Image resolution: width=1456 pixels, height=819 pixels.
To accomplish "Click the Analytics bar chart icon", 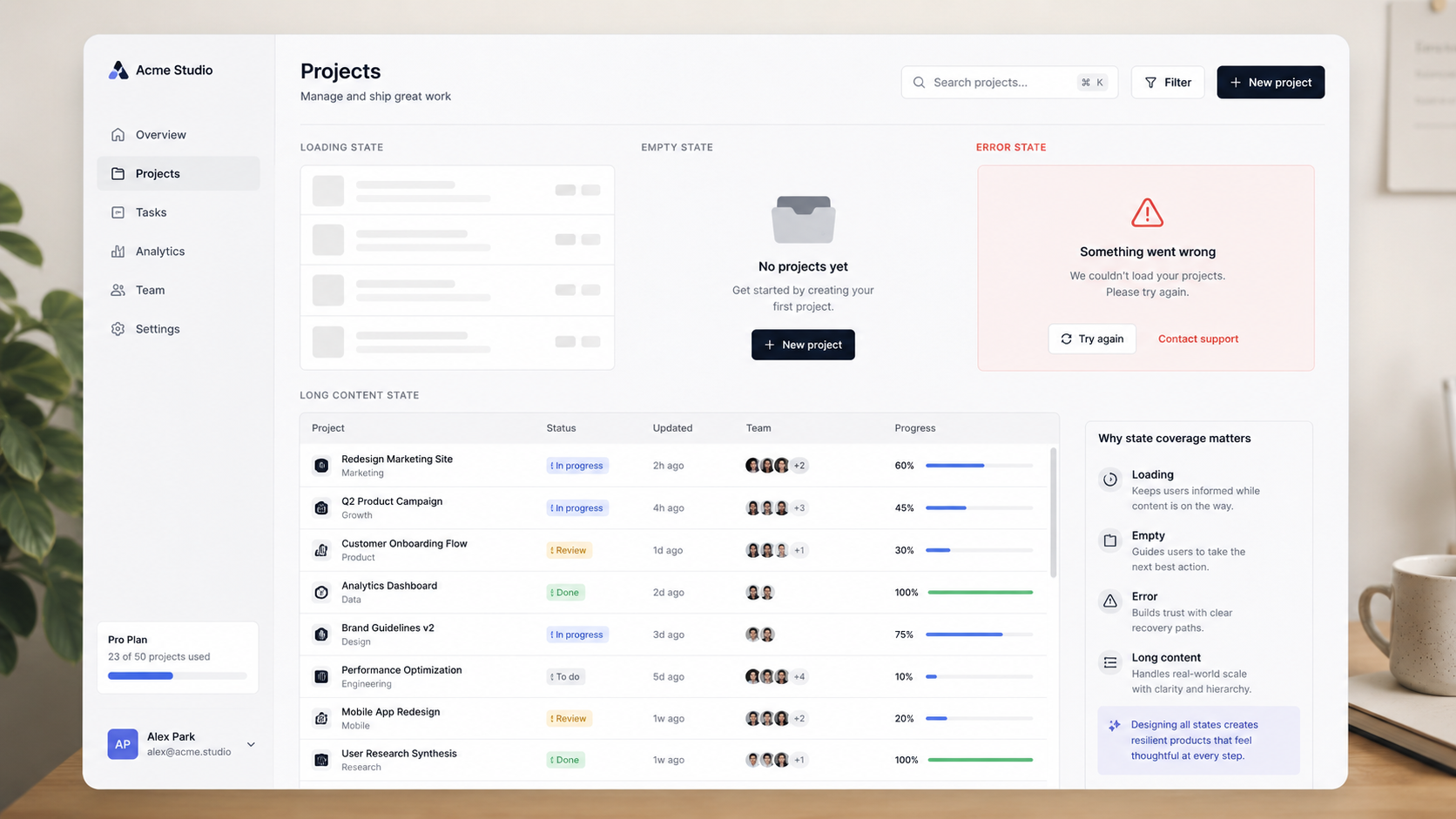I will (118, 252).
